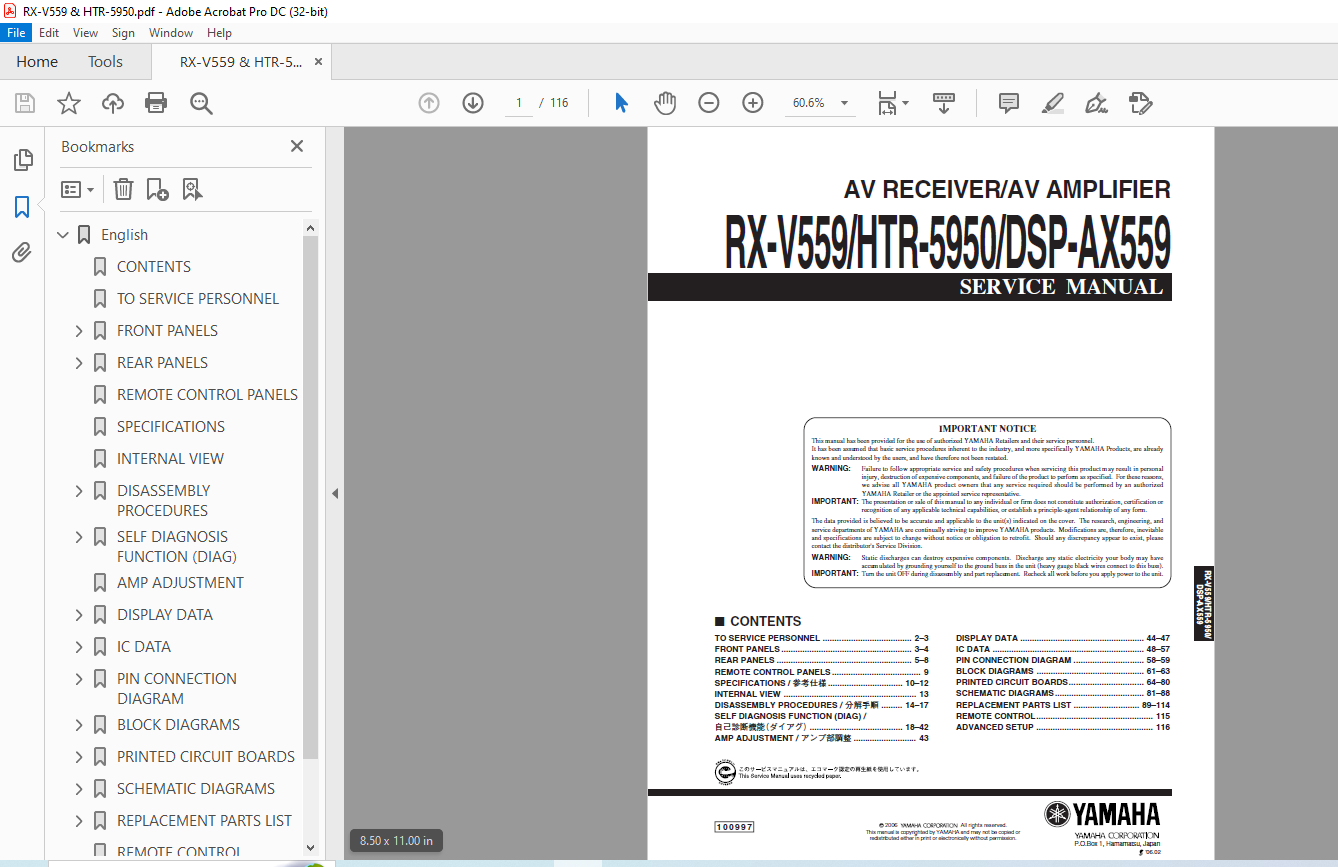Toggle the Bookmarks panel icon
This screenshot has height=867, width=1338.
(22, 207)
